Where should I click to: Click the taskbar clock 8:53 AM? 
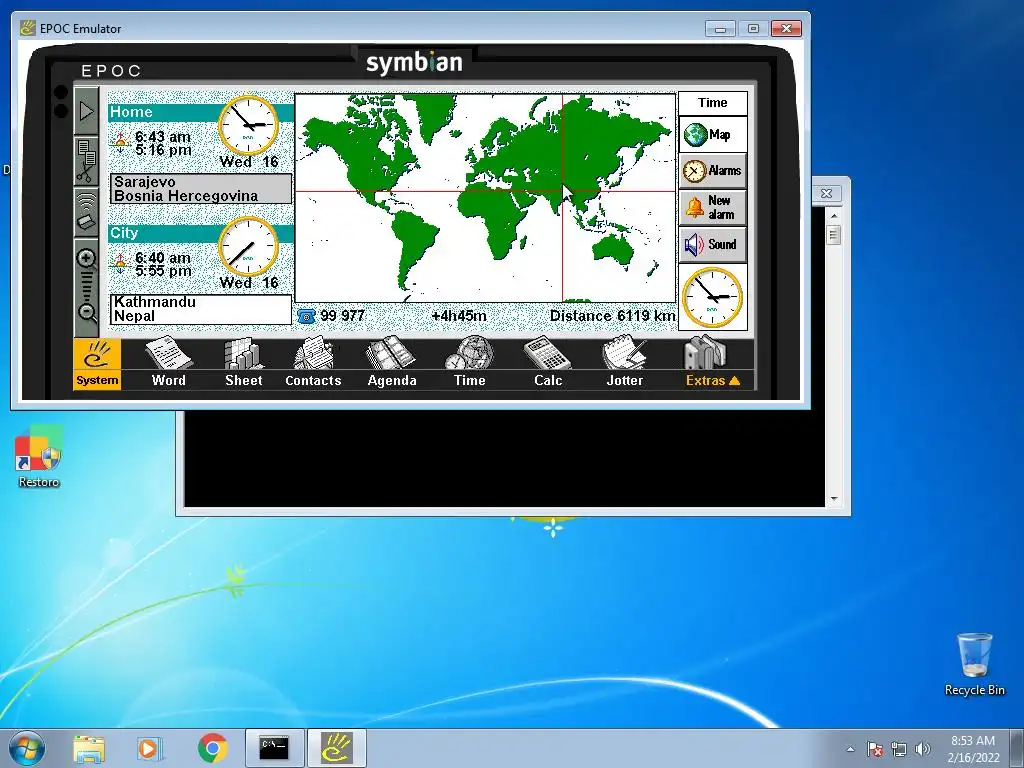973,749
